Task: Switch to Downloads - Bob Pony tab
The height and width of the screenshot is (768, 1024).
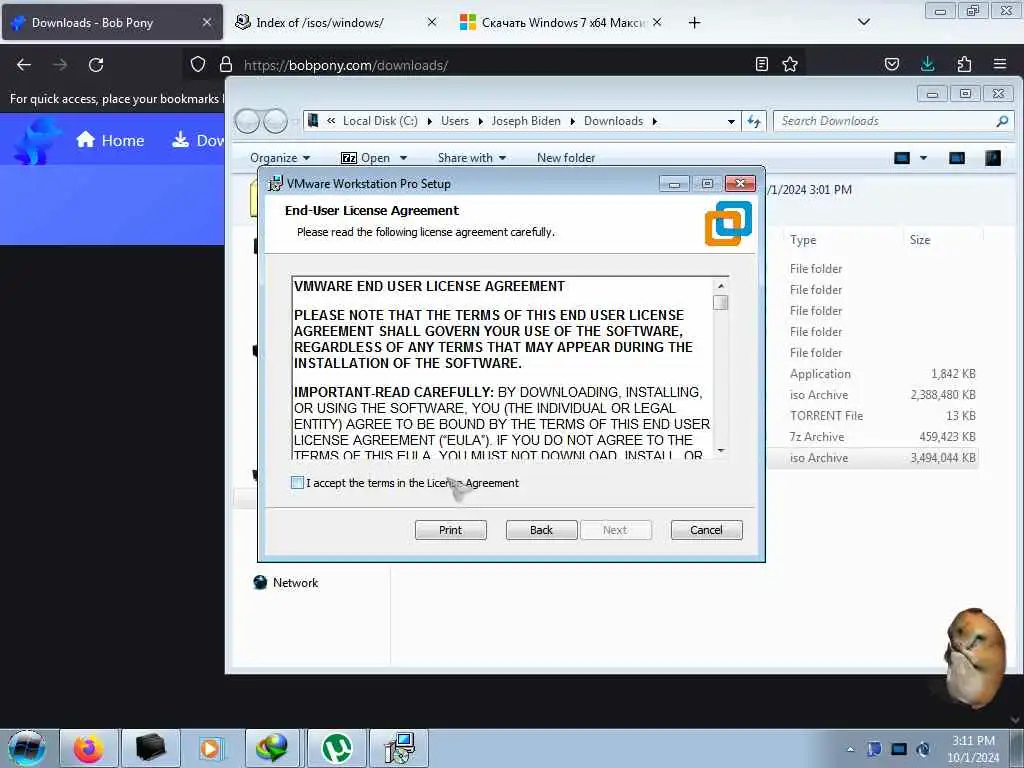Action: (x=112, y=22)
